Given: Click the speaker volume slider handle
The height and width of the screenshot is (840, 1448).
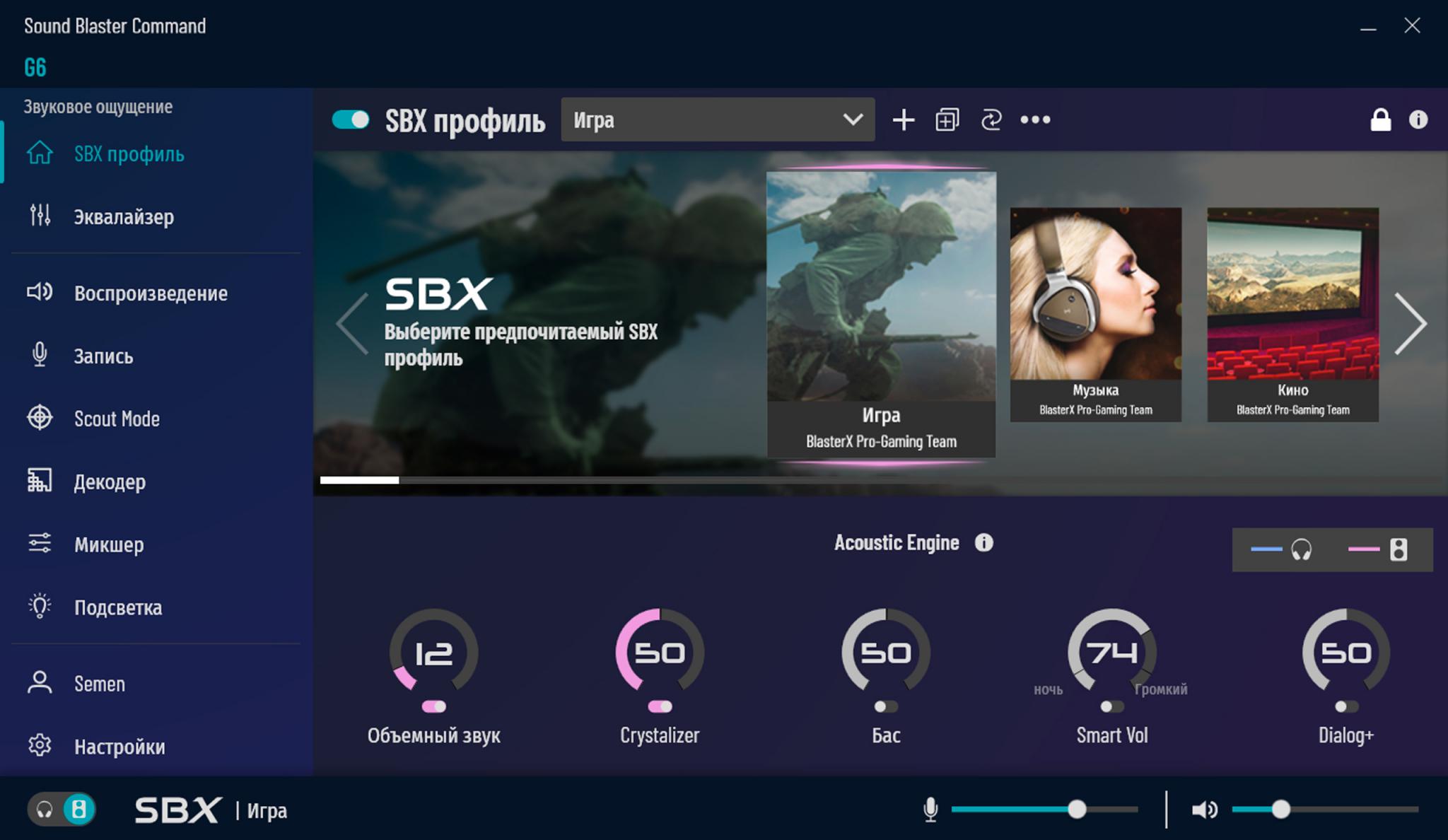Looking at the screenshot, I should pos(1280,810).
